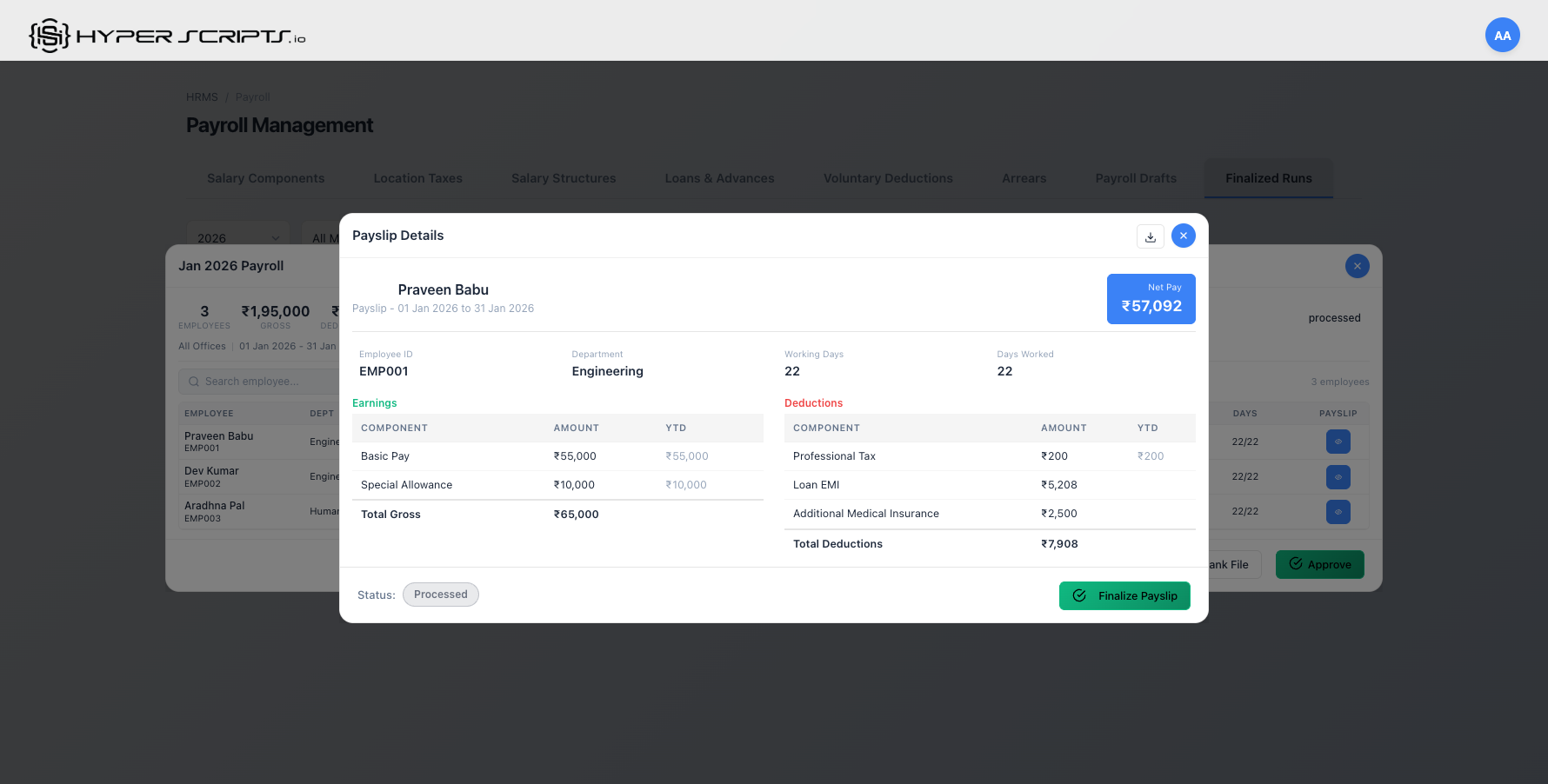Switch to the Salary Components tab
Screen dimensions: 1548x784
click(265, 178)
